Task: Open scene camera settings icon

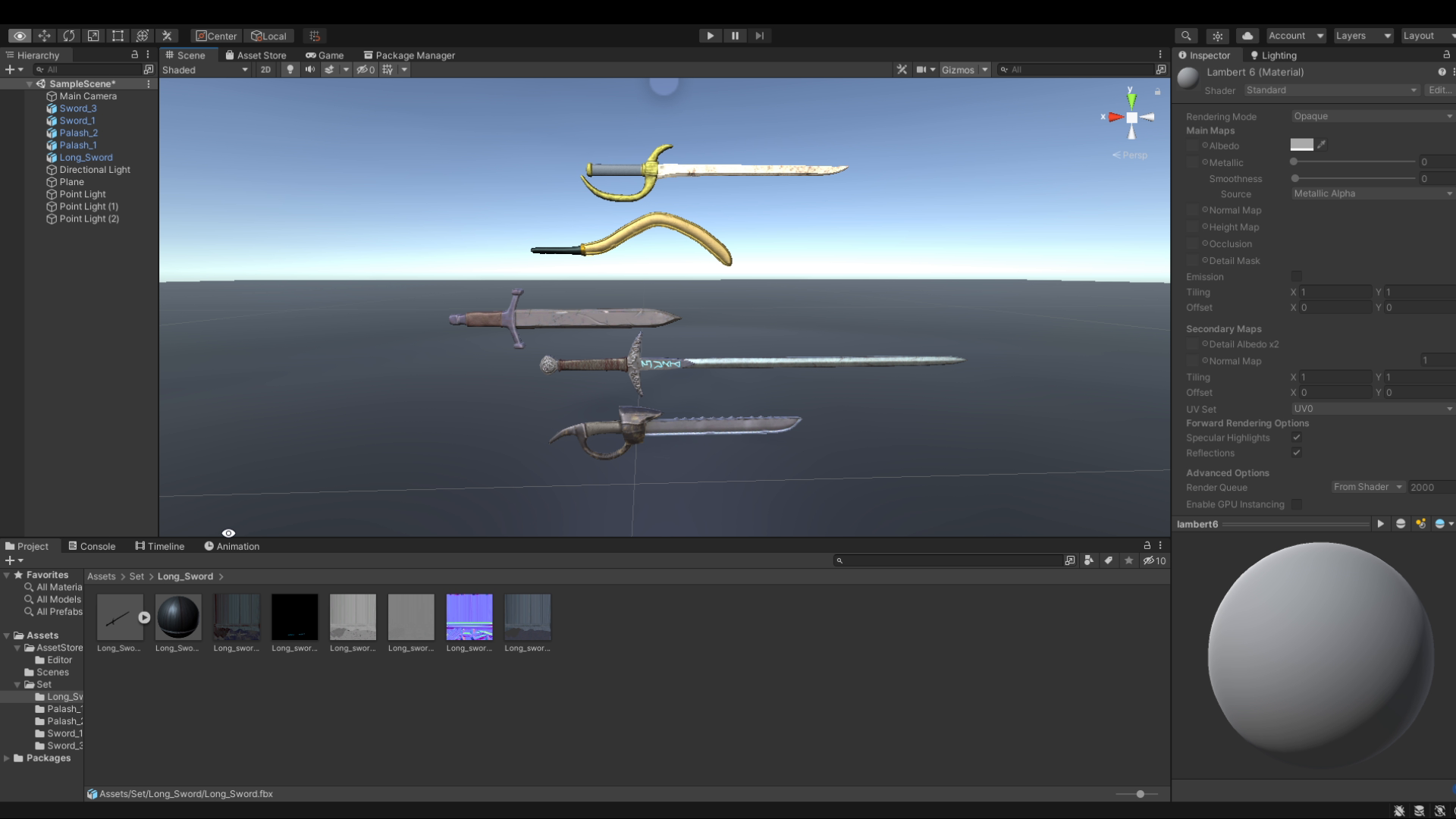Action: (921, 69)
